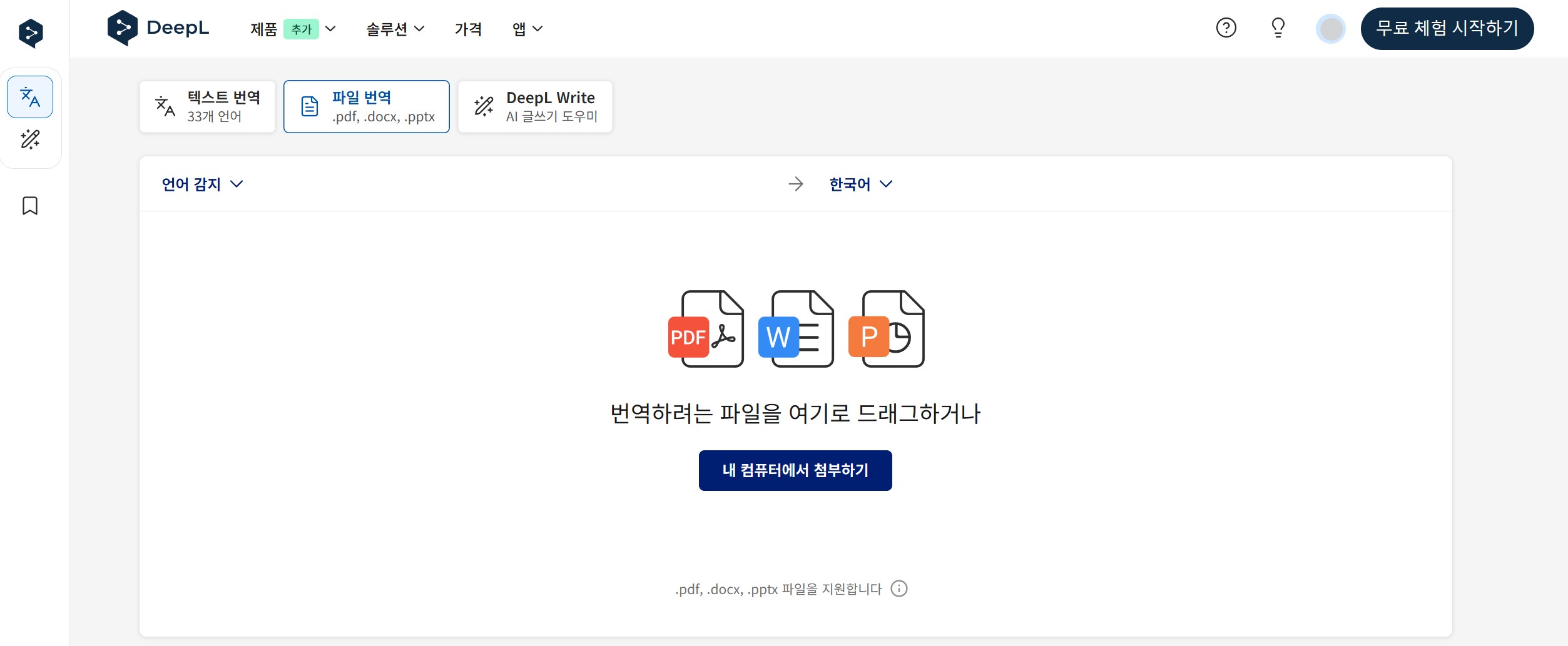Image resolution: width=1568 pixels, height=646 pixels.
Task: Click the green 추가 badge
Action: (x=301, y=29)
